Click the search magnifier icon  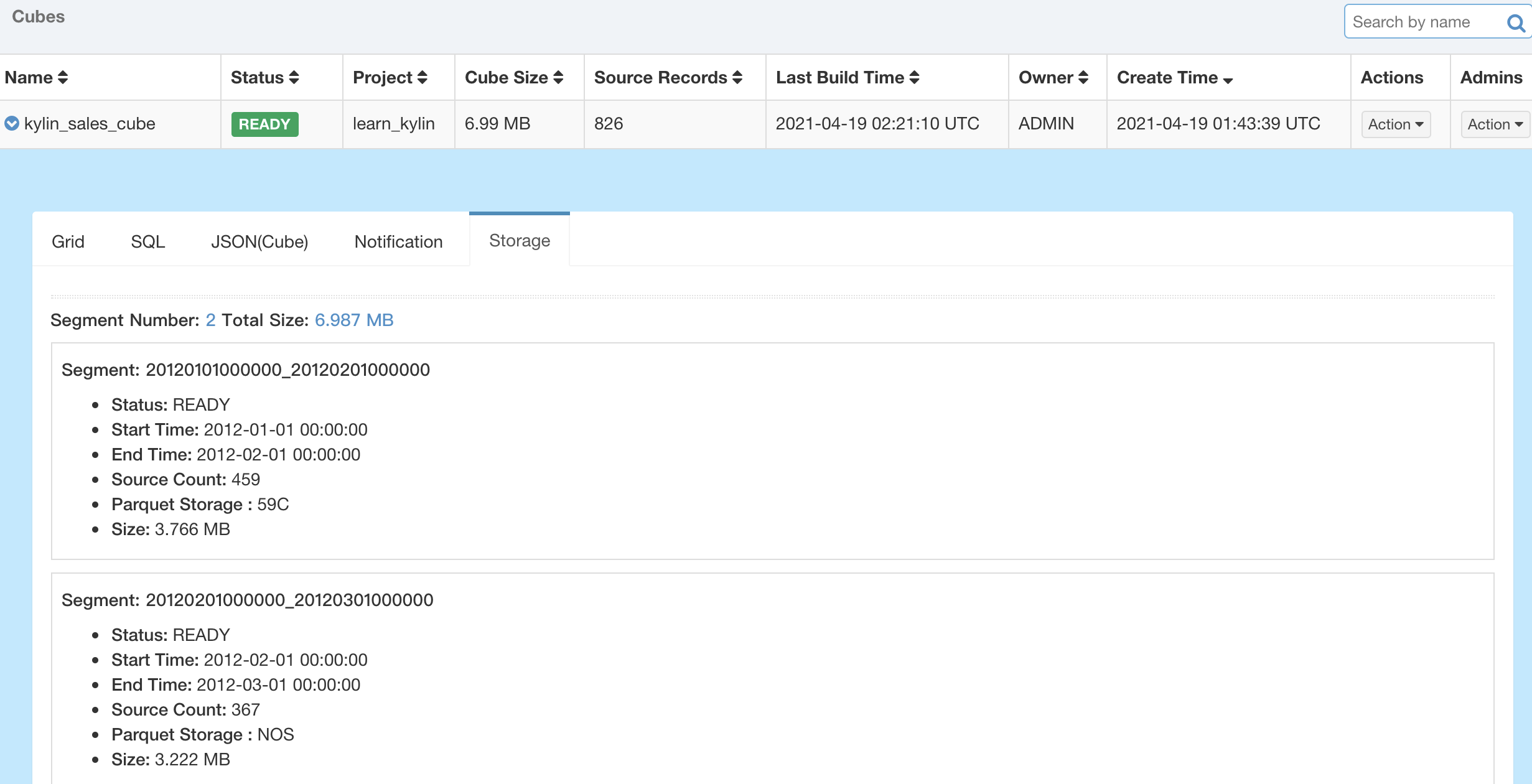(x=1516, y=23)
